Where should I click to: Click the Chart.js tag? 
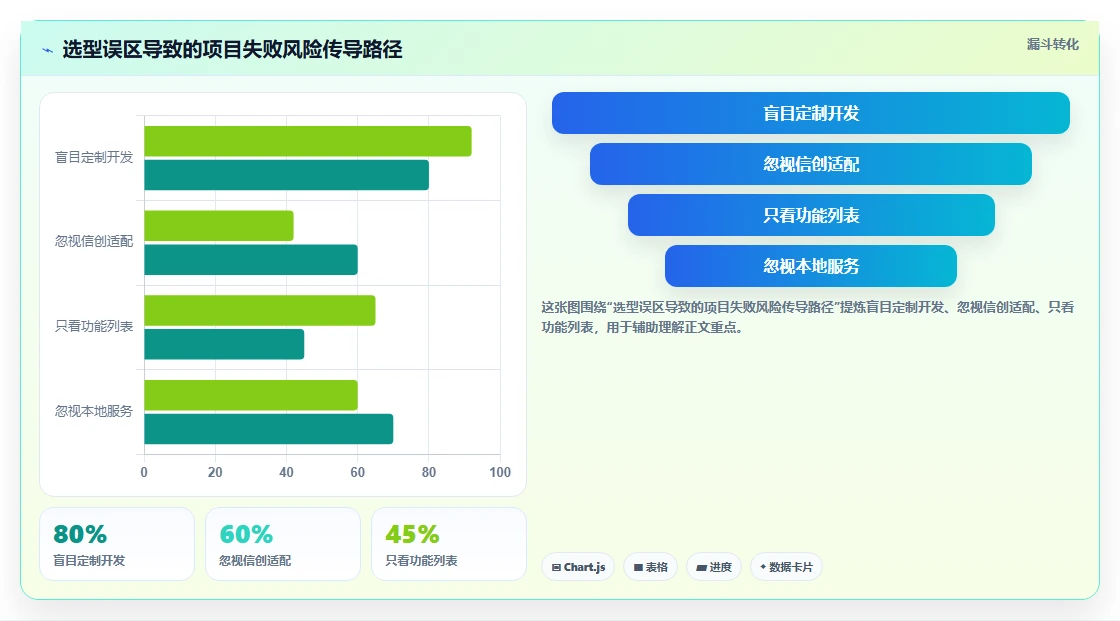point(578,567)
